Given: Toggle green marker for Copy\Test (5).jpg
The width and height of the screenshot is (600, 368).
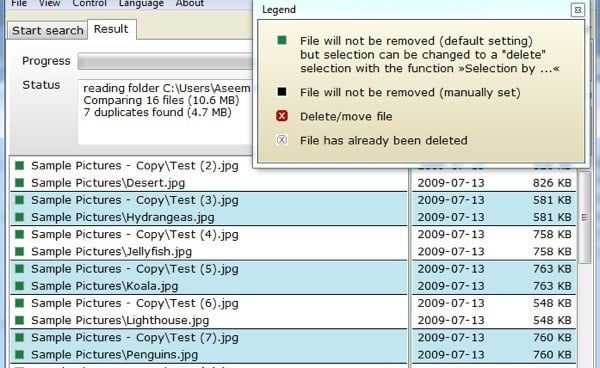Looking at the screenshot, I should 19,269.
